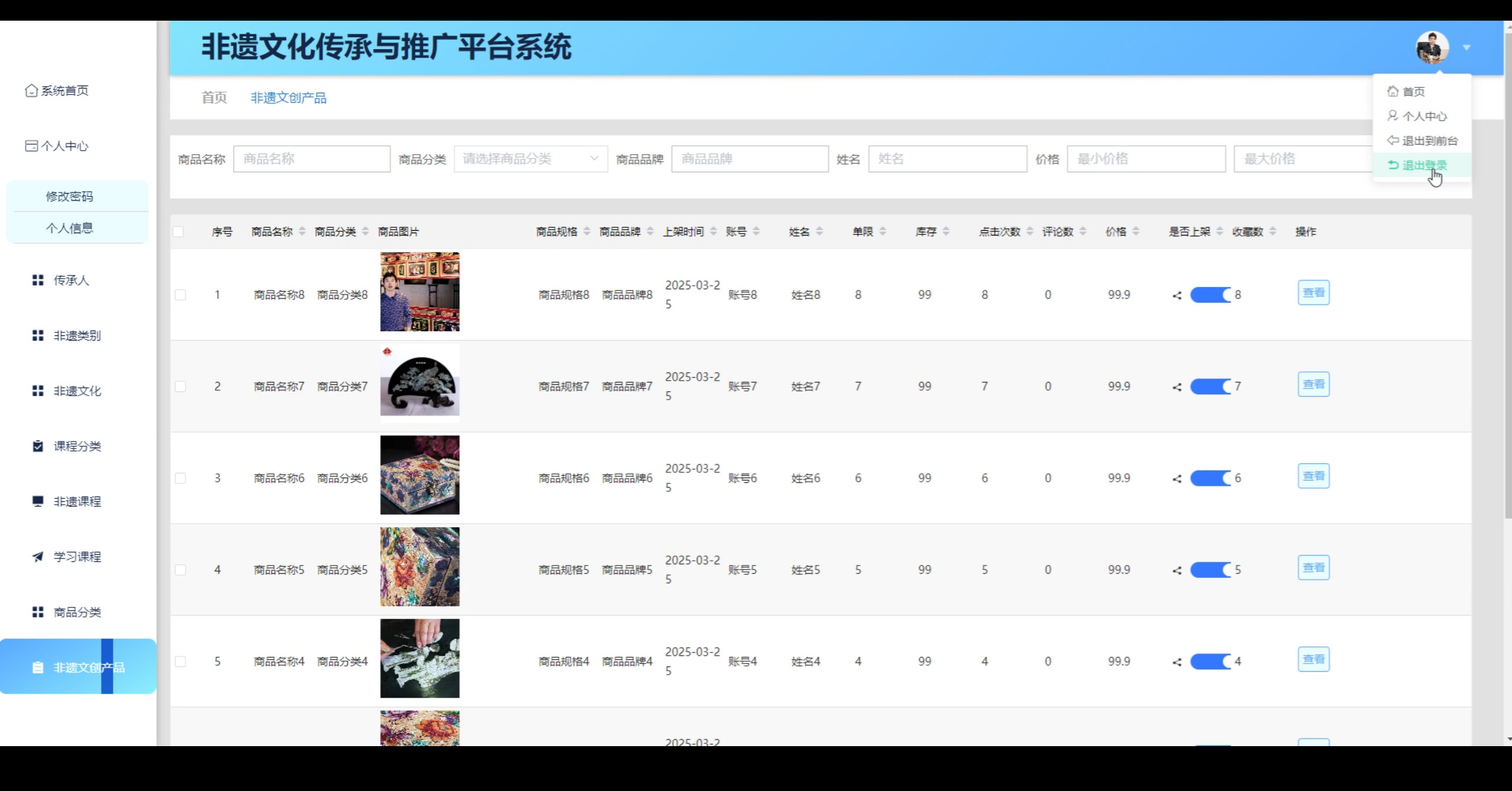Select the checkbox for row 1 商品名称8
Image resolution: width=1512 pixels, height=791 pixels.
click(x=181, y=295)
